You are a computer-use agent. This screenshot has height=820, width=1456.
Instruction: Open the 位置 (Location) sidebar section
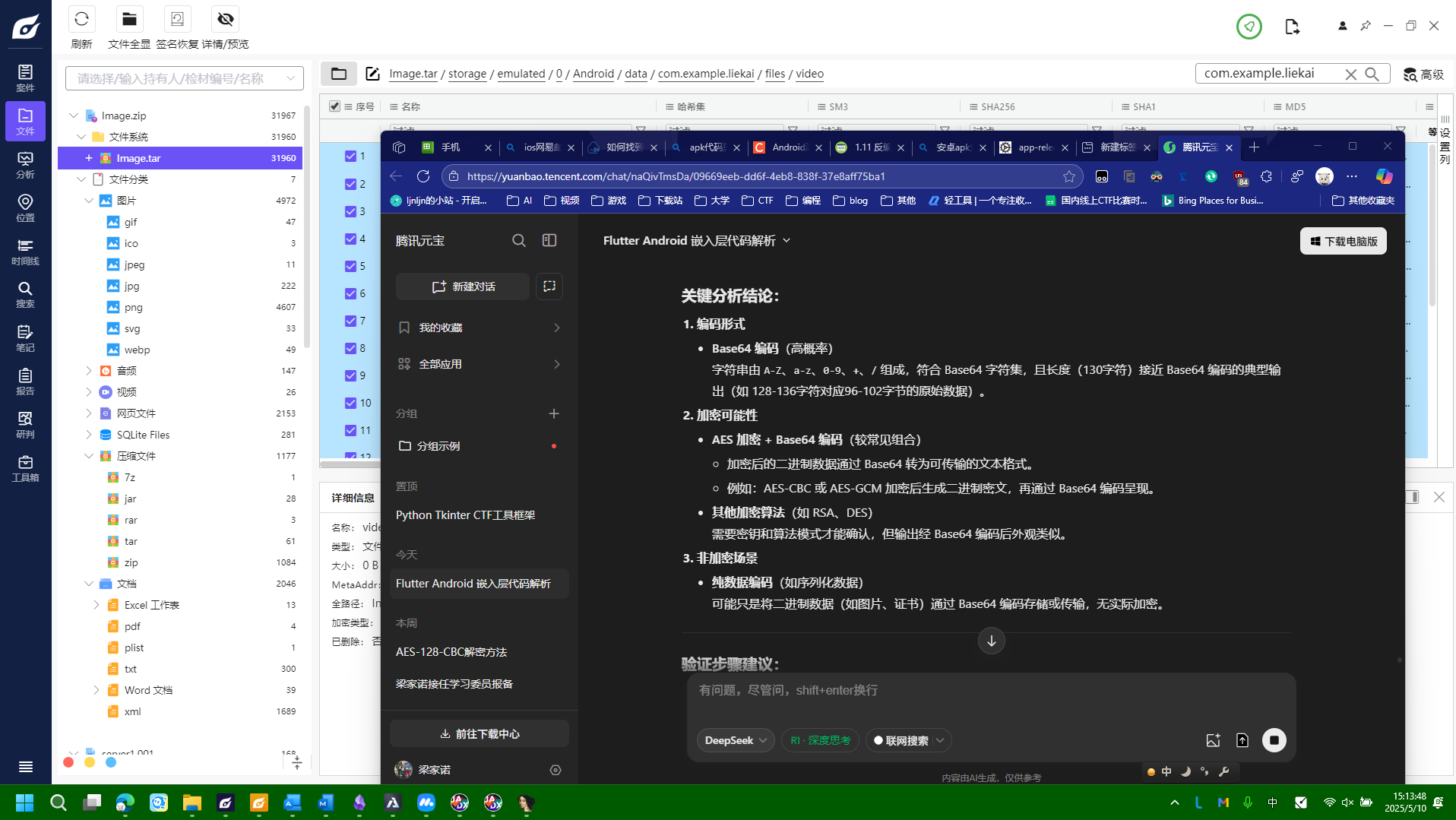pyautogui.click(x=25, y=207)
